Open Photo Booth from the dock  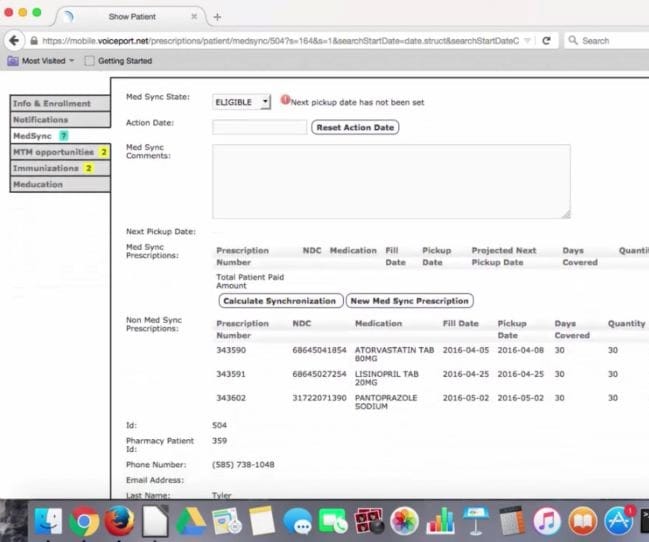pyautogui.click(x=369, y=521)
